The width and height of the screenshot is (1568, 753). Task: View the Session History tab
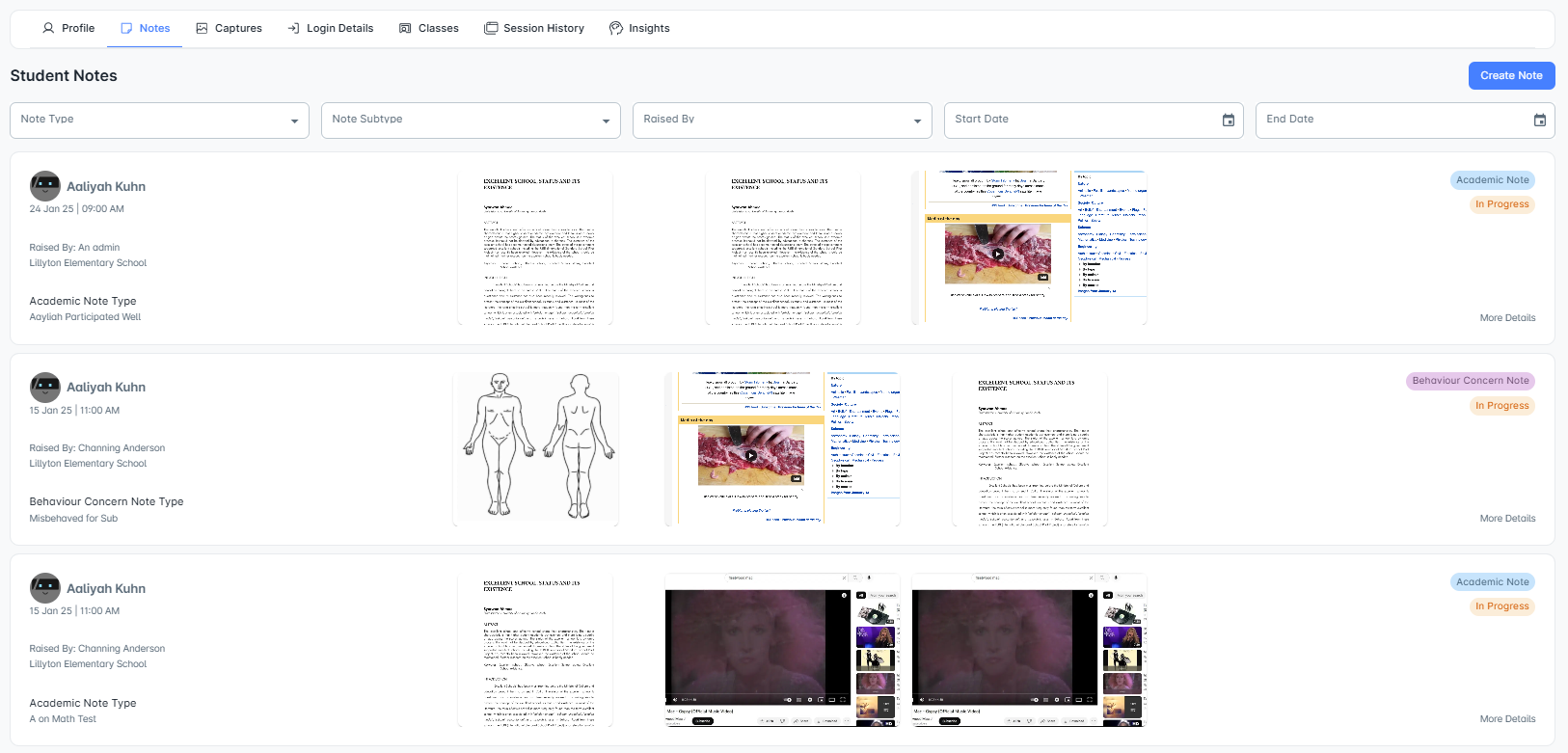pos(533,28)
